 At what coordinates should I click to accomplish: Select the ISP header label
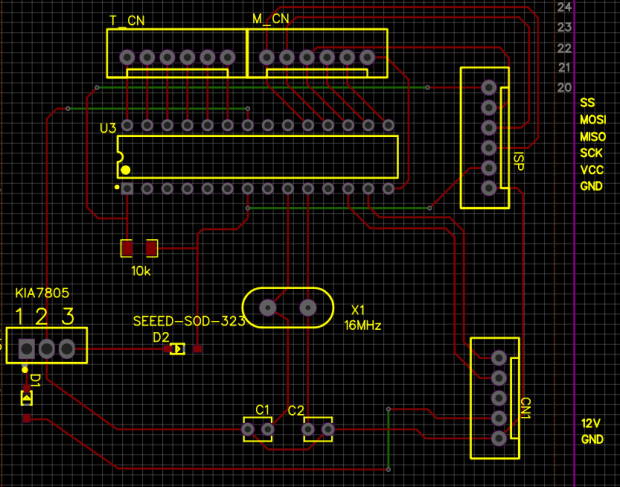518,161
